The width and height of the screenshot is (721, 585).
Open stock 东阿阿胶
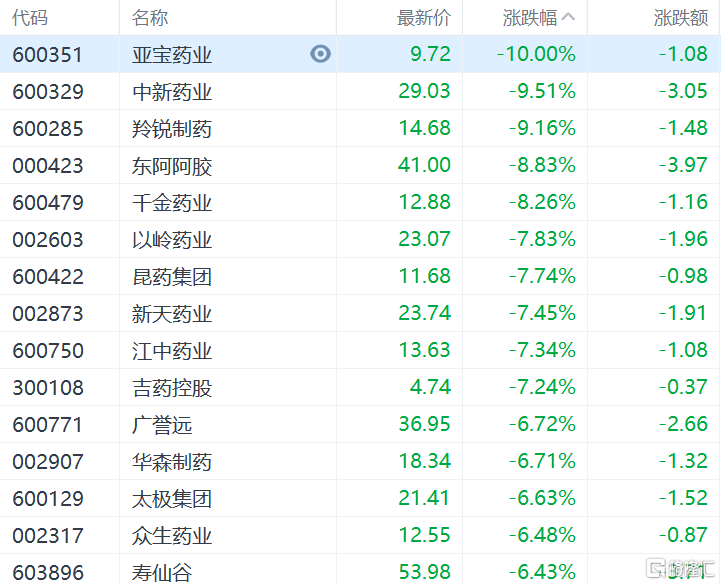[172, 166]
